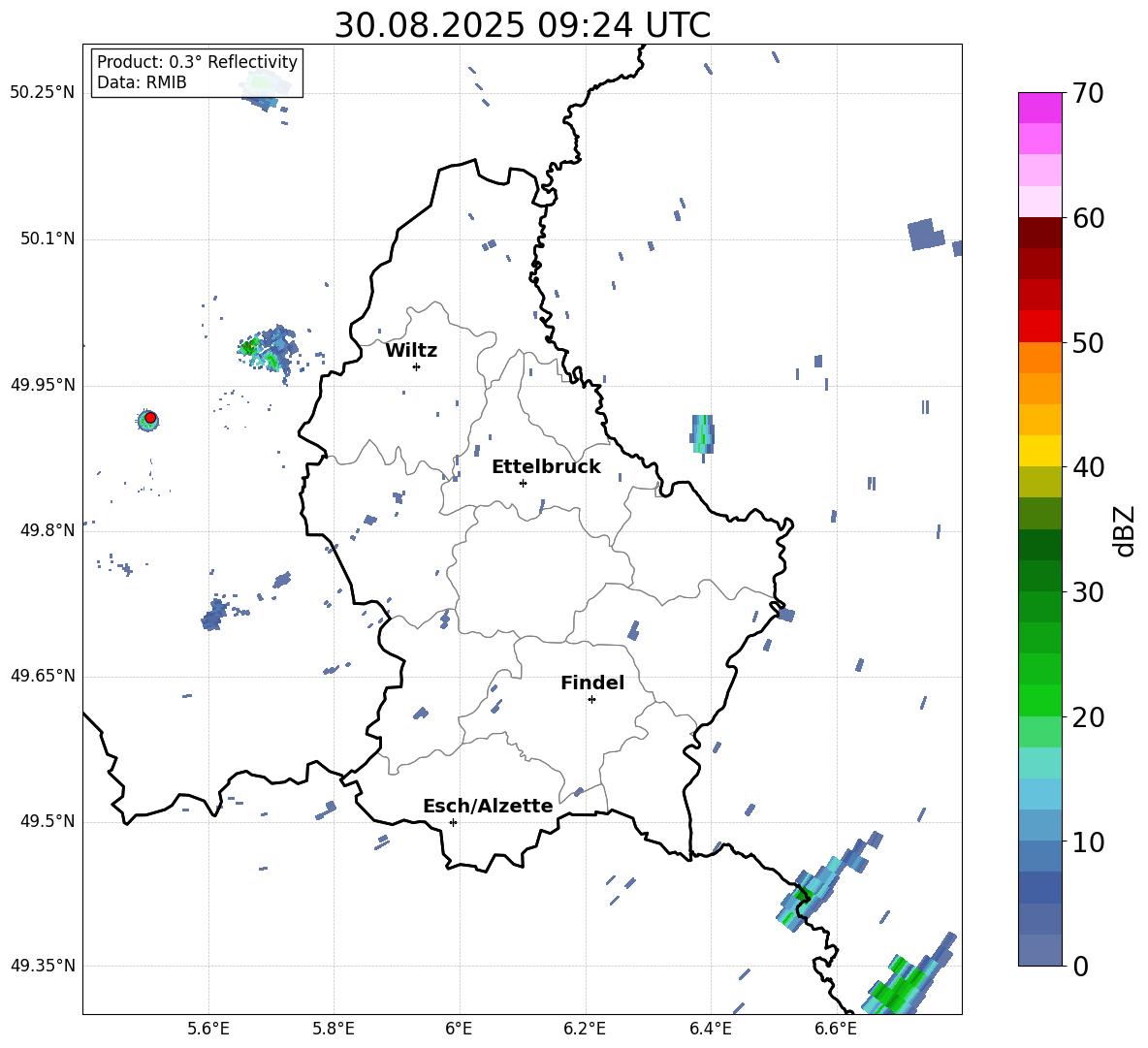Click the colorbar 30 tick label
This screenshot has width=1148, height=1048.
click(1088, 592)
